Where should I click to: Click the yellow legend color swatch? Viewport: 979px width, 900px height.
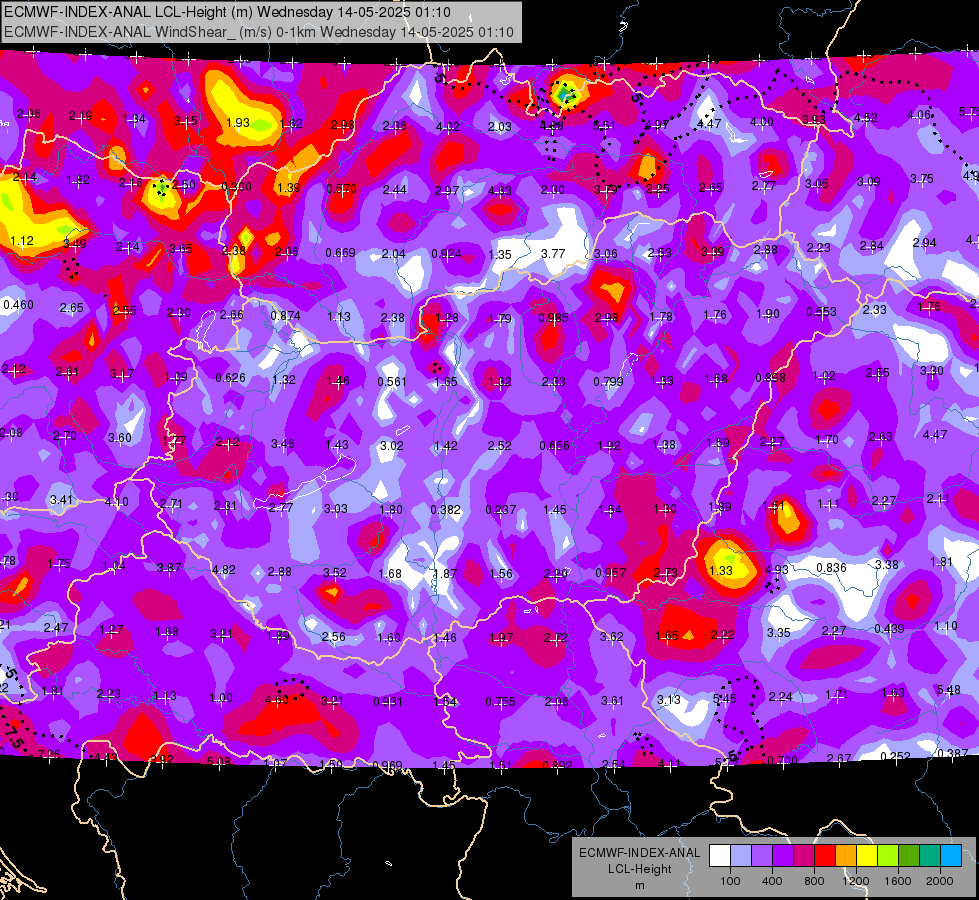click(x=867, y=855)
